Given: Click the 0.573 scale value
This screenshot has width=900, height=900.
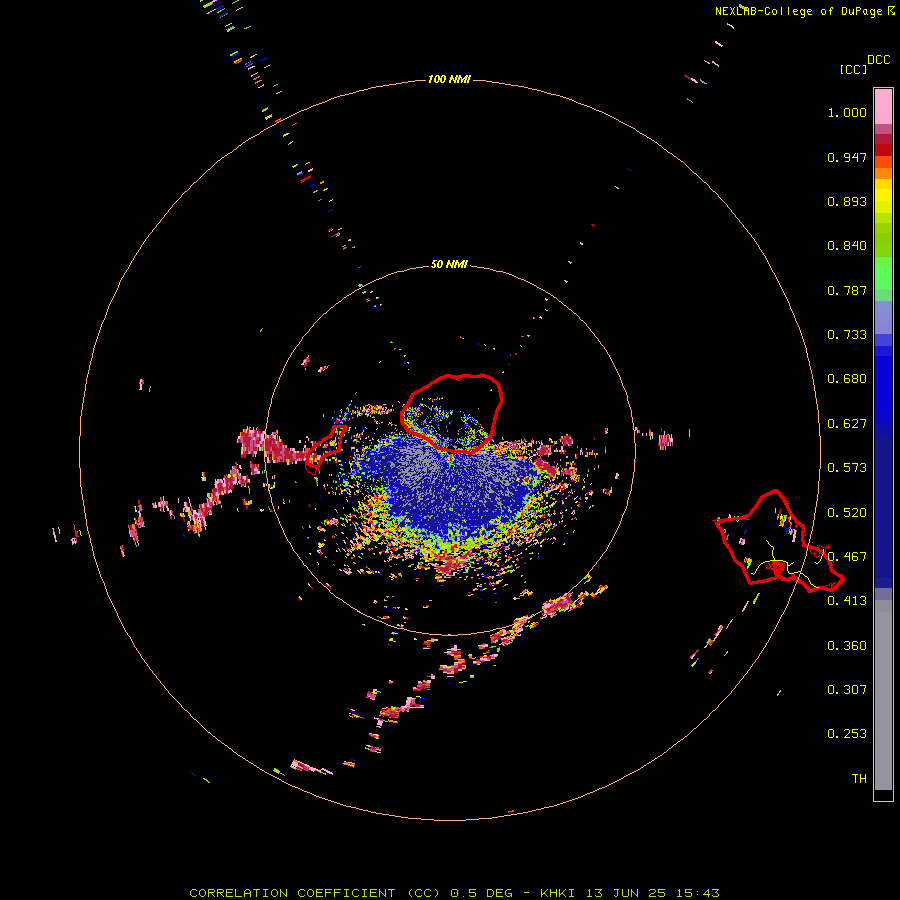Looking at the screenshot, I should [x=847, y=468].
